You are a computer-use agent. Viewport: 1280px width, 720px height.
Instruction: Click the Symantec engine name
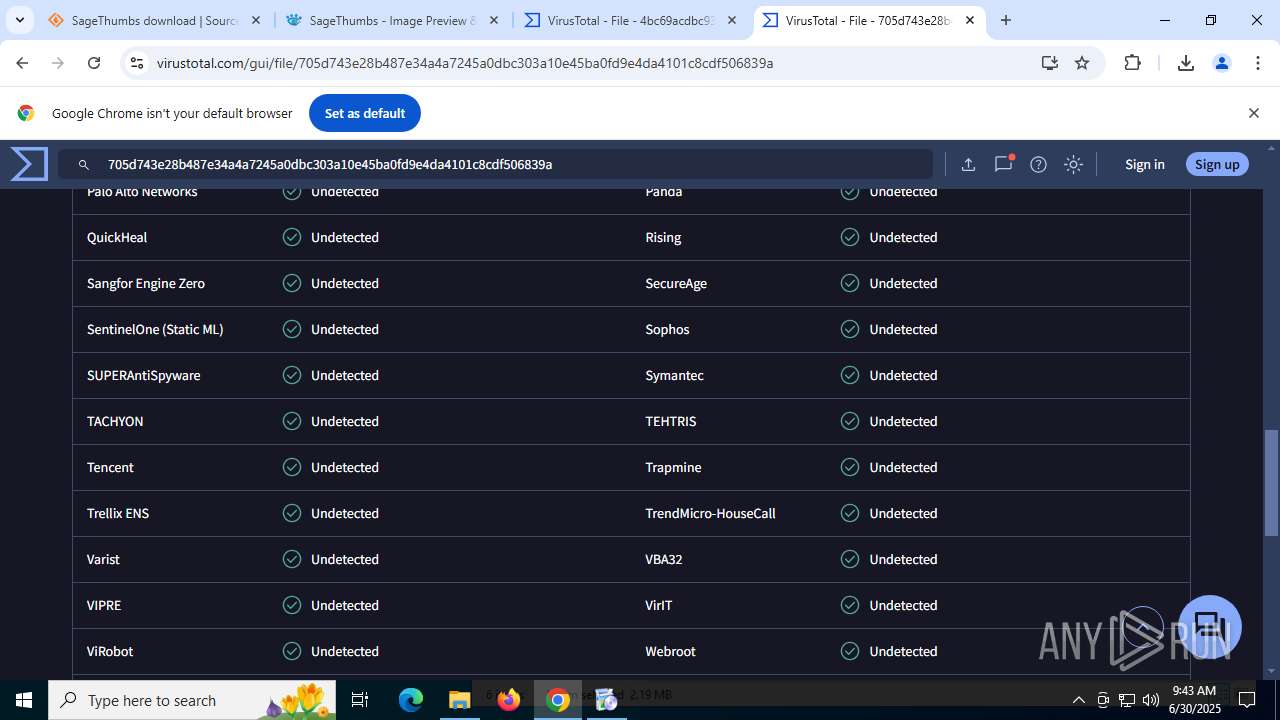click(x=674, y=375)
